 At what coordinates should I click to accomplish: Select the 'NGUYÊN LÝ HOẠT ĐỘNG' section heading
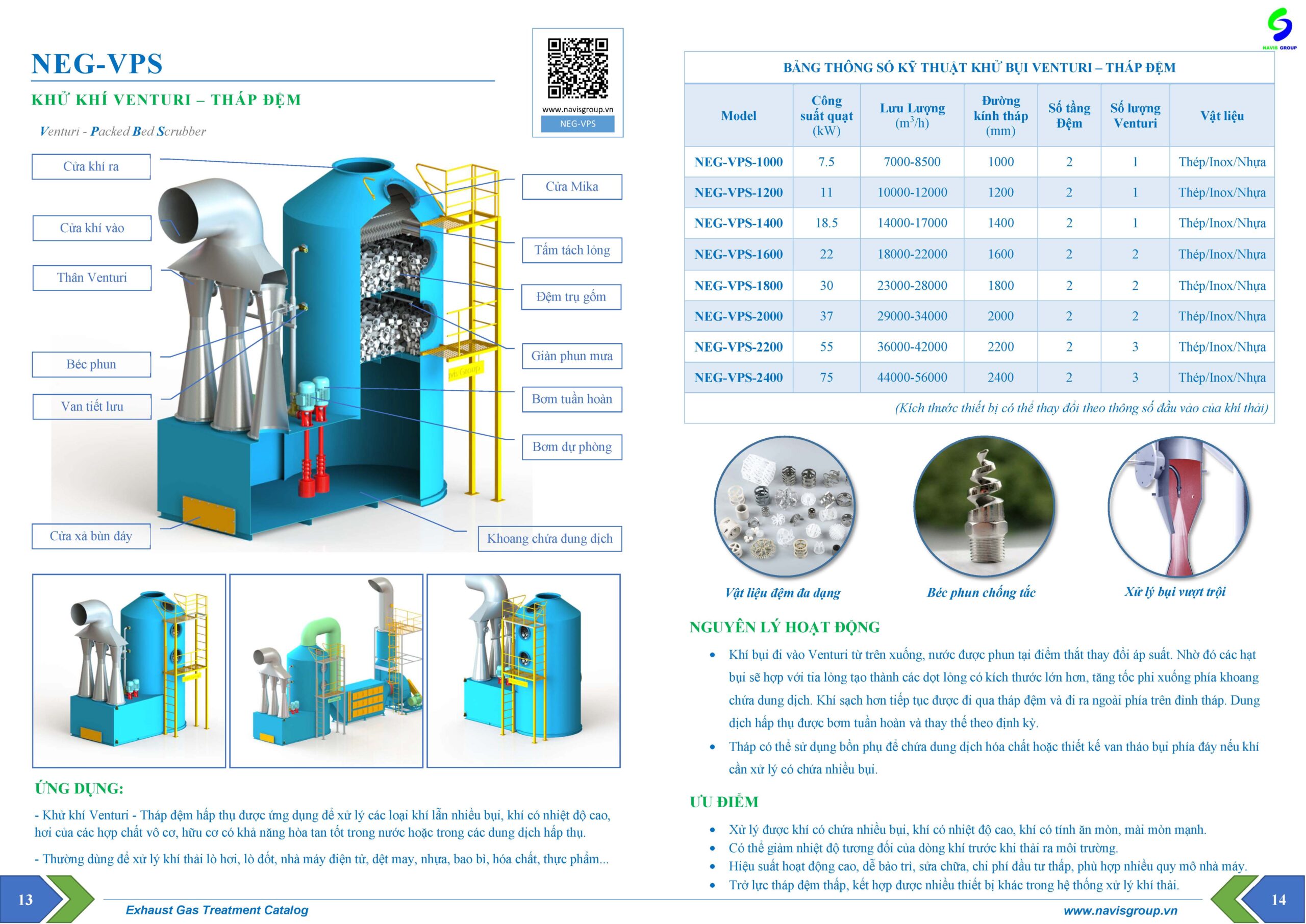[x=787, y=628]
